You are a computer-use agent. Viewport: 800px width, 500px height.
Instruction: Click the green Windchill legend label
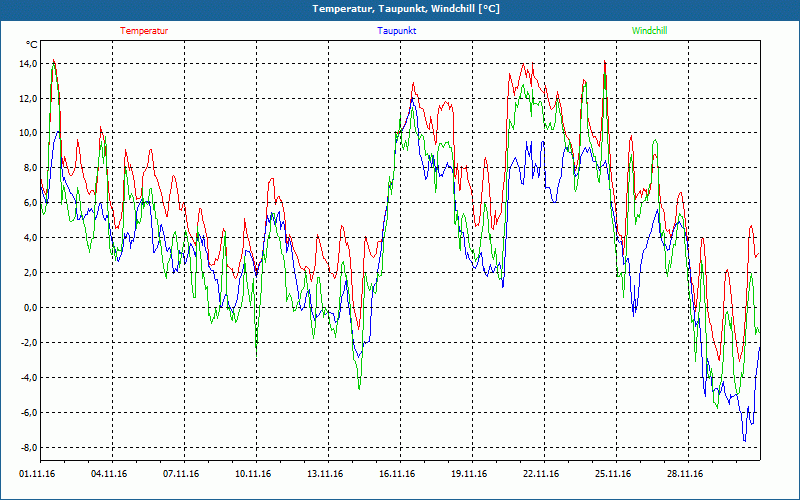pos(649,31)
